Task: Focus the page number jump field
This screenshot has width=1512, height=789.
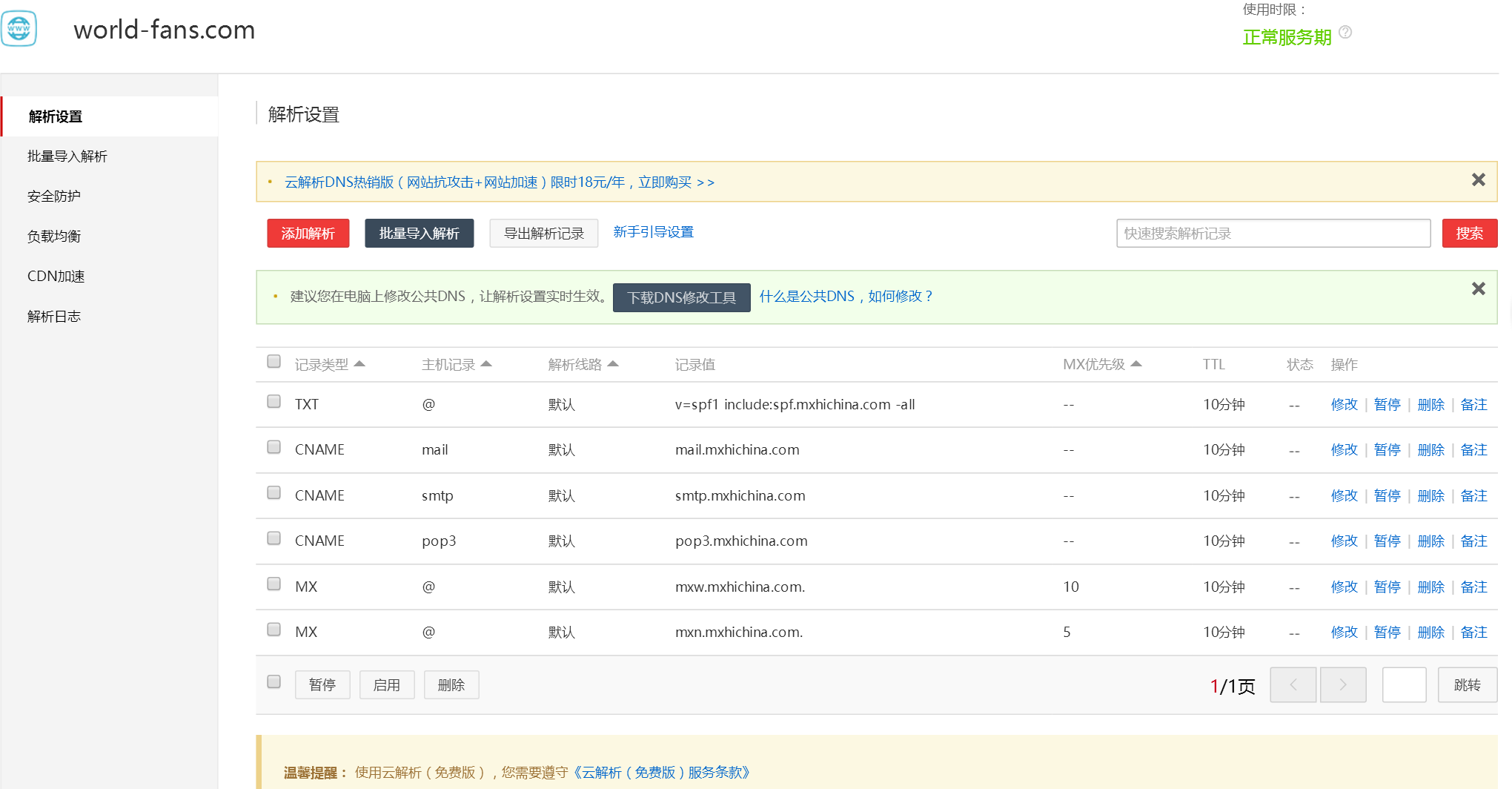Action: point(1404,684)
